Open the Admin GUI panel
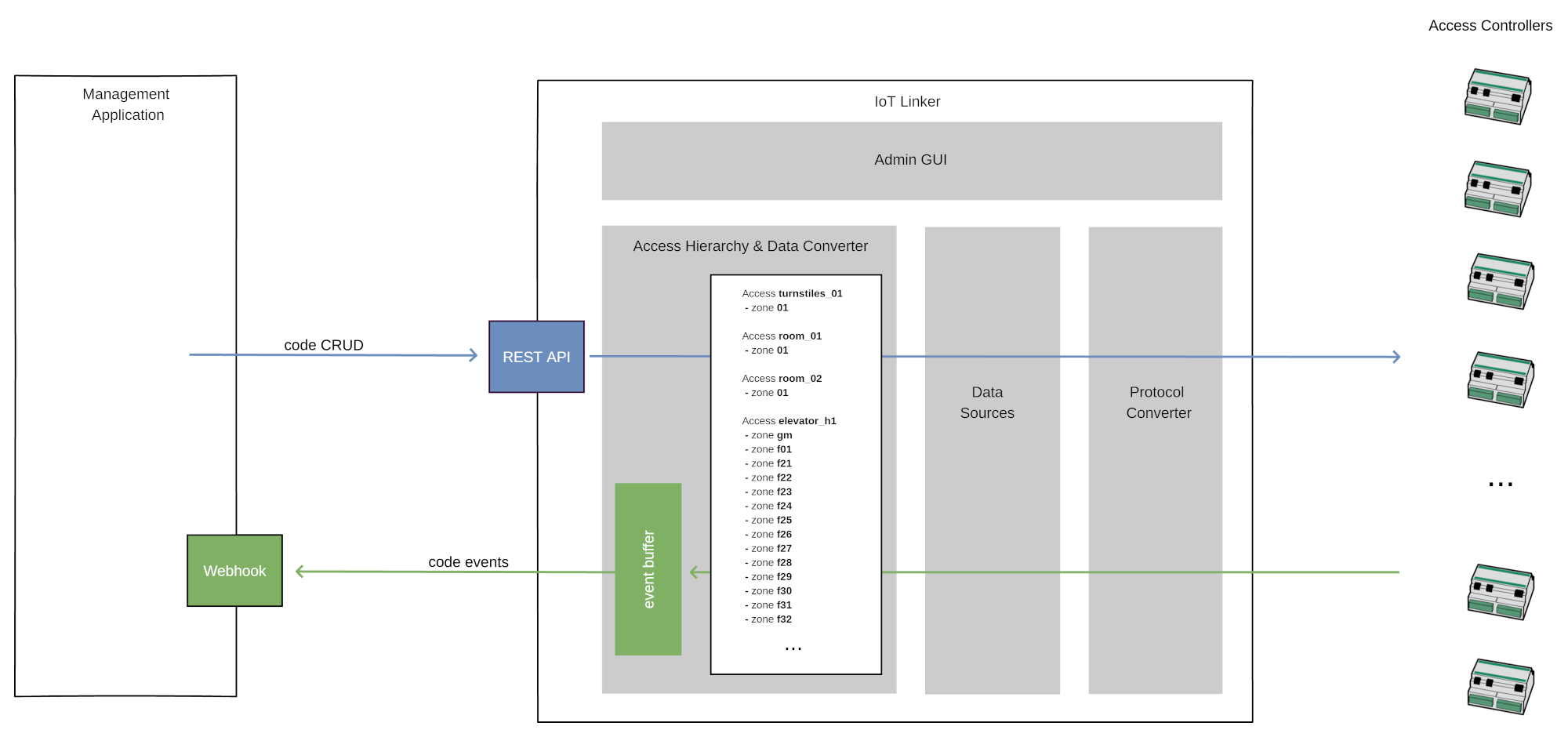The height and width of the screenshot is (737, 1568). 911,160
